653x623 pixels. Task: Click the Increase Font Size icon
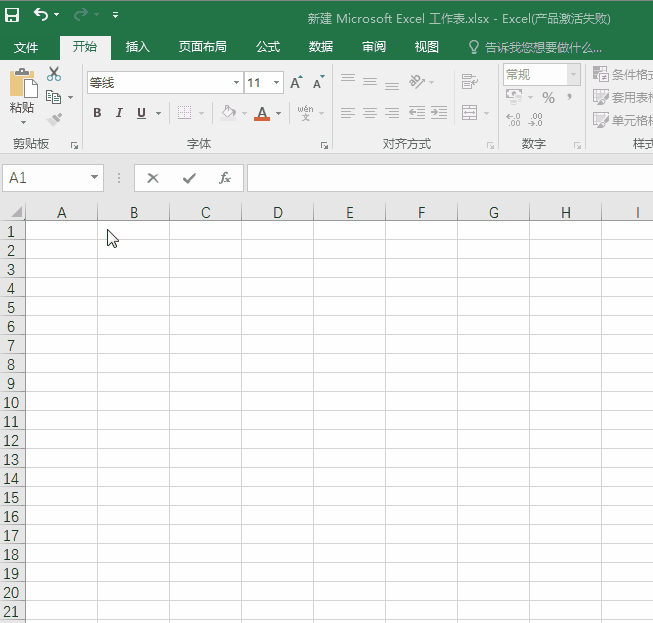click(x=296, y=82)
